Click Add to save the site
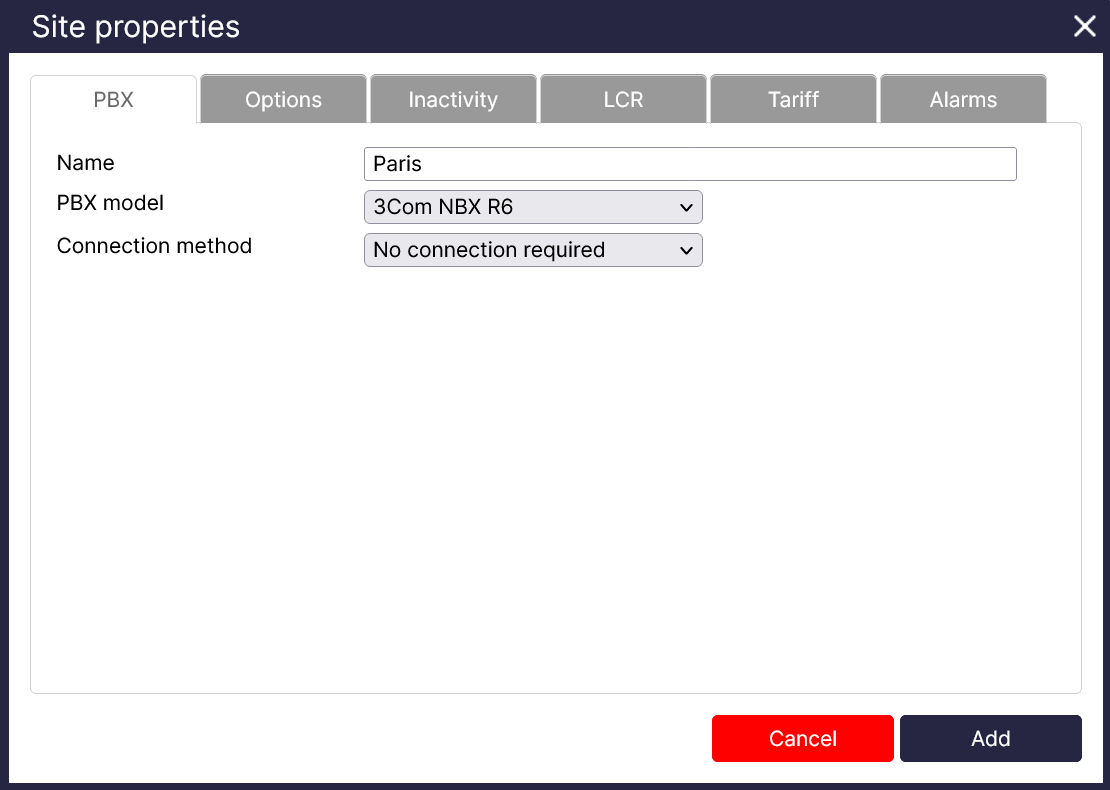 (x=990, y=738)
